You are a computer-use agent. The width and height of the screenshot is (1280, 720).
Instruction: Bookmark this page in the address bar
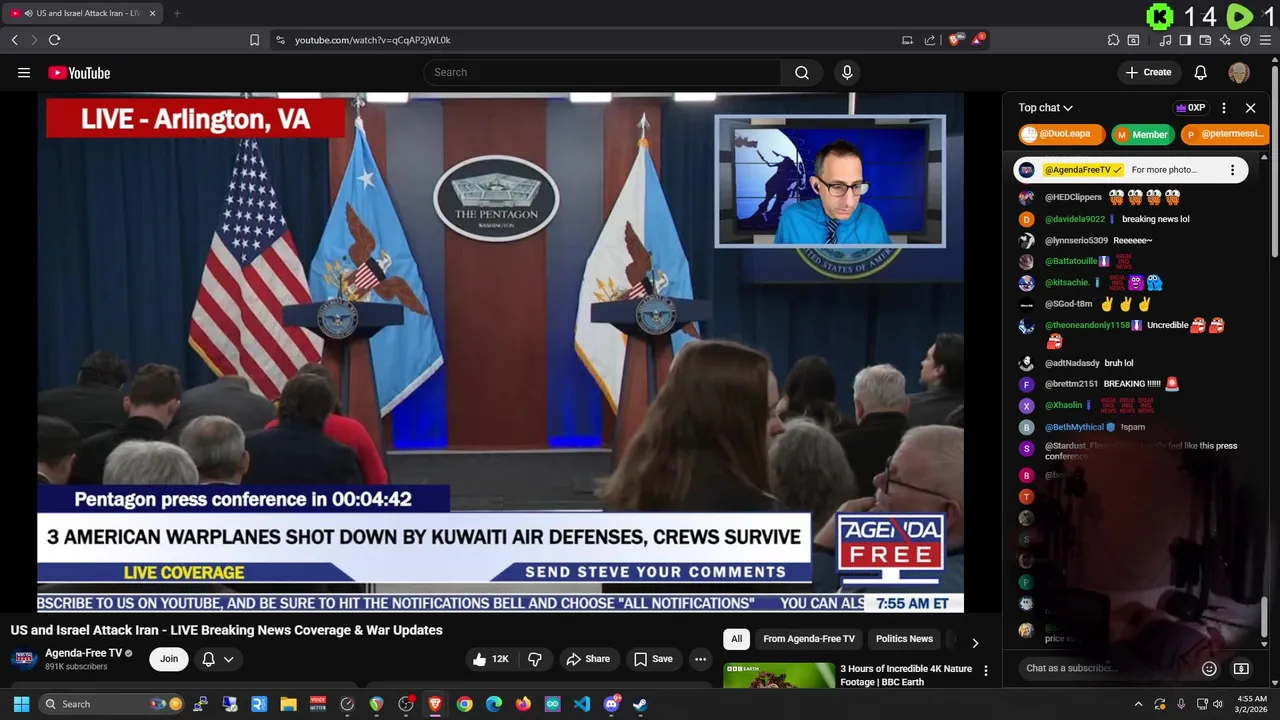point(254,40)
